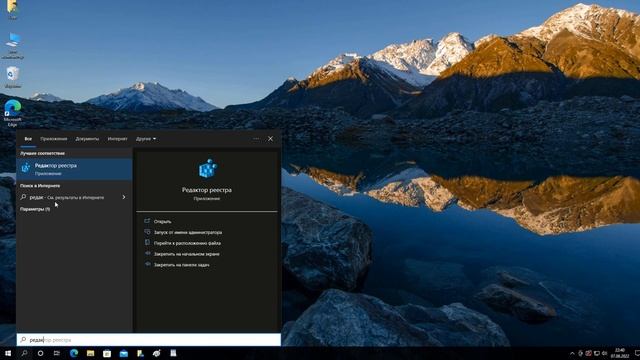Switch to the 'Все' search tab

click(28, 139)
